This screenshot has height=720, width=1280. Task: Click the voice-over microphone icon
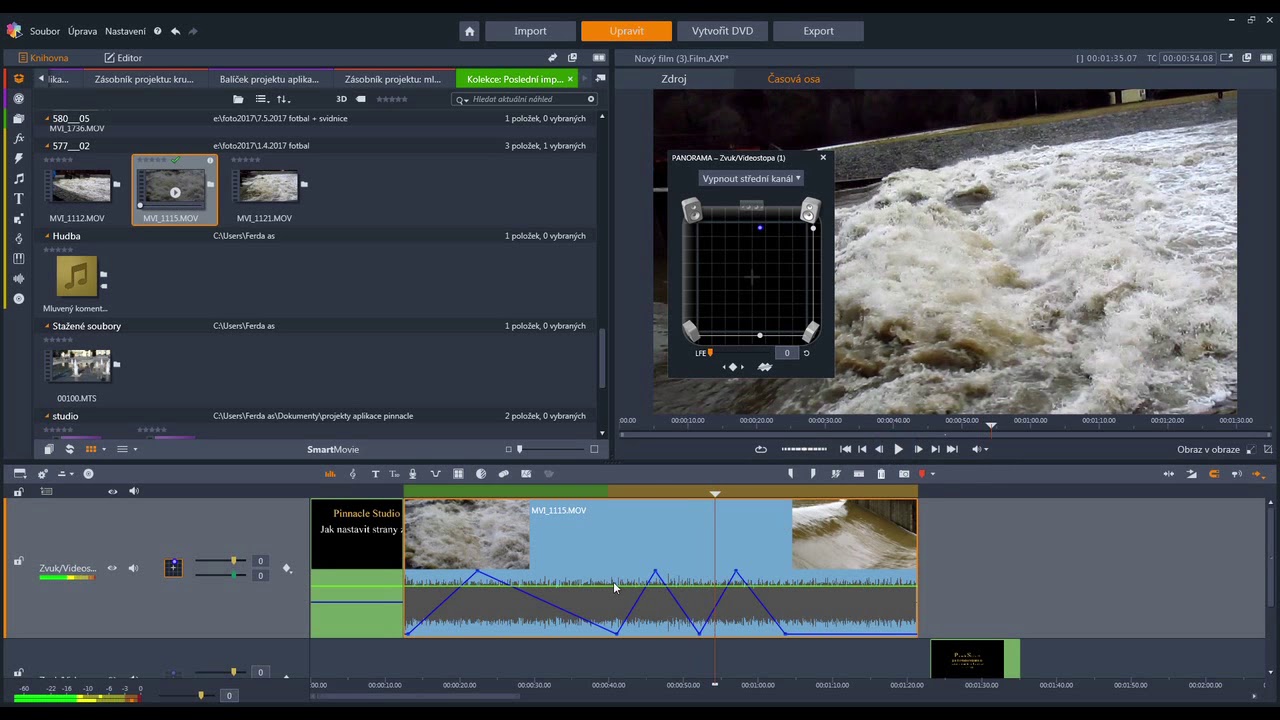[x=412, y=474]
